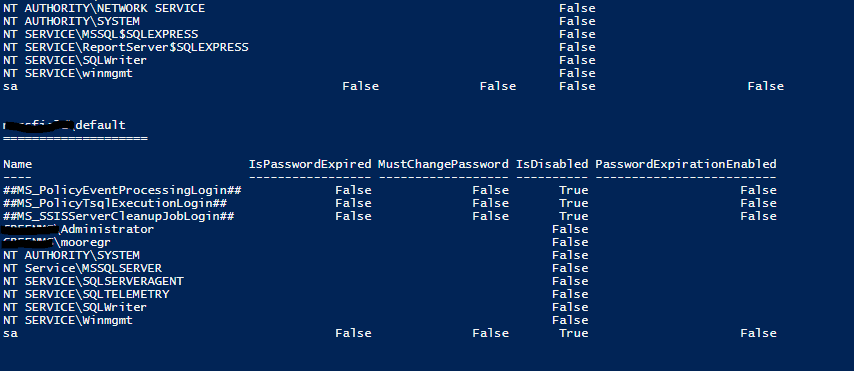Click NT SERVICE\winmgmt in upper list
The width and height of the screenshot is (854, 371).
tap(68, 73)
